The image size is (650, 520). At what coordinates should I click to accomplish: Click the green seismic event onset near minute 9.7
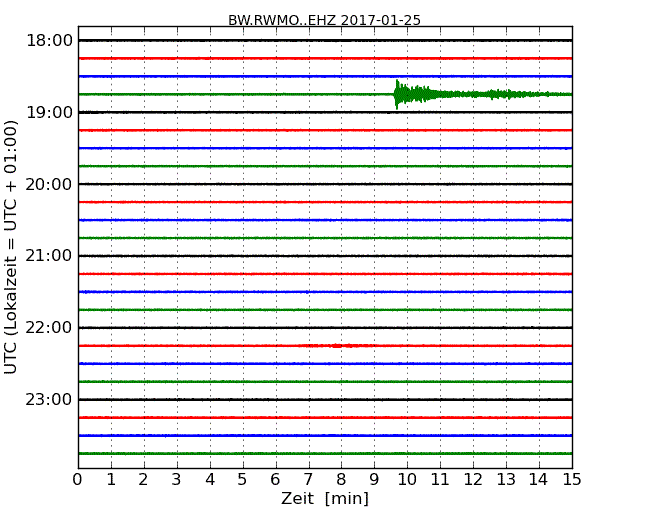(397, 95)
